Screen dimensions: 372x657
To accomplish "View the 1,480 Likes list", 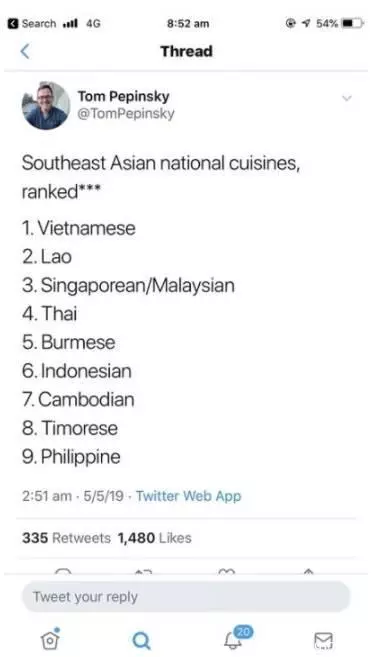I will point(155,538).
